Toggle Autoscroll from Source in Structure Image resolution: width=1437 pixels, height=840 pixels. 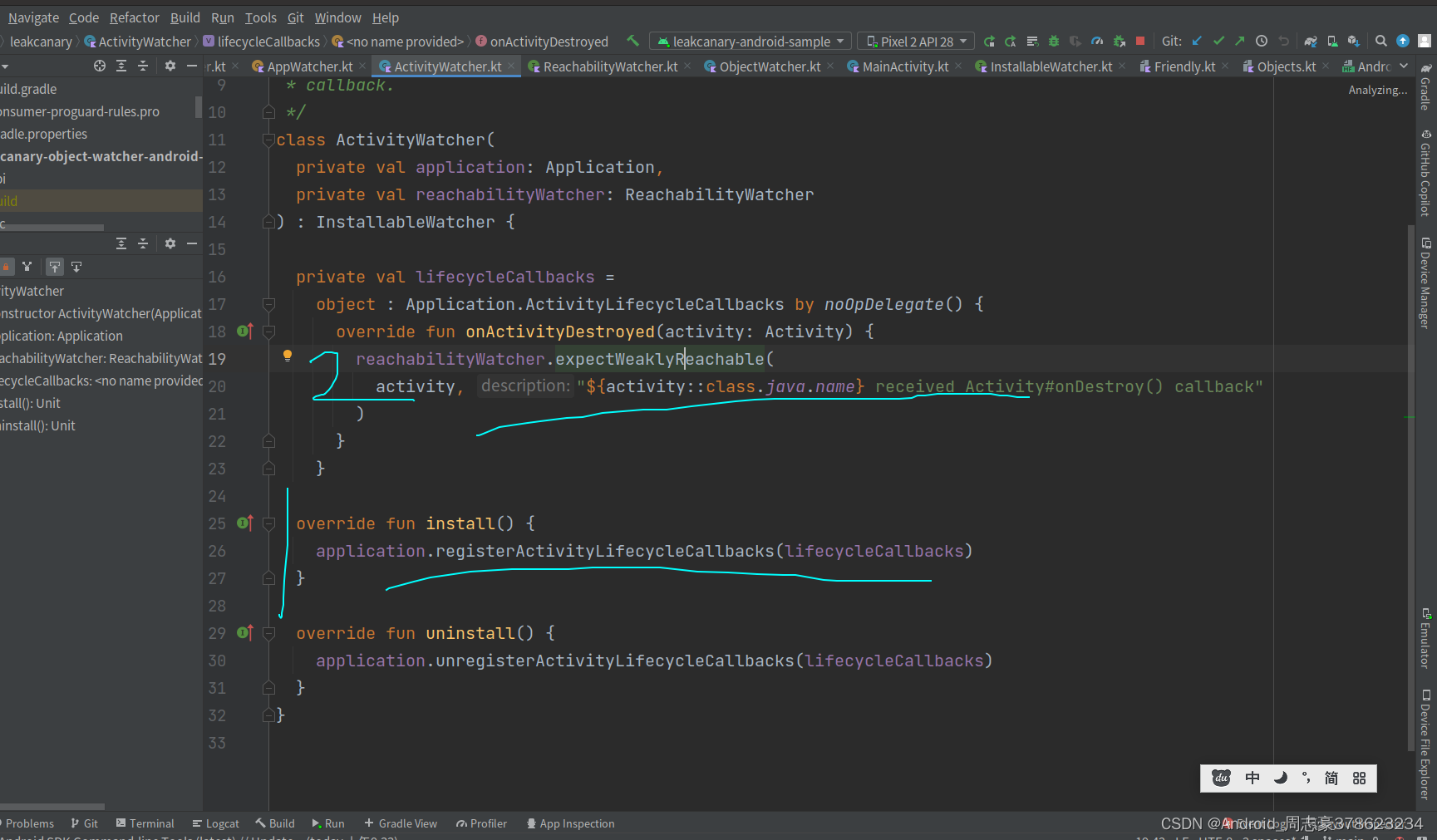coord(76,267)
